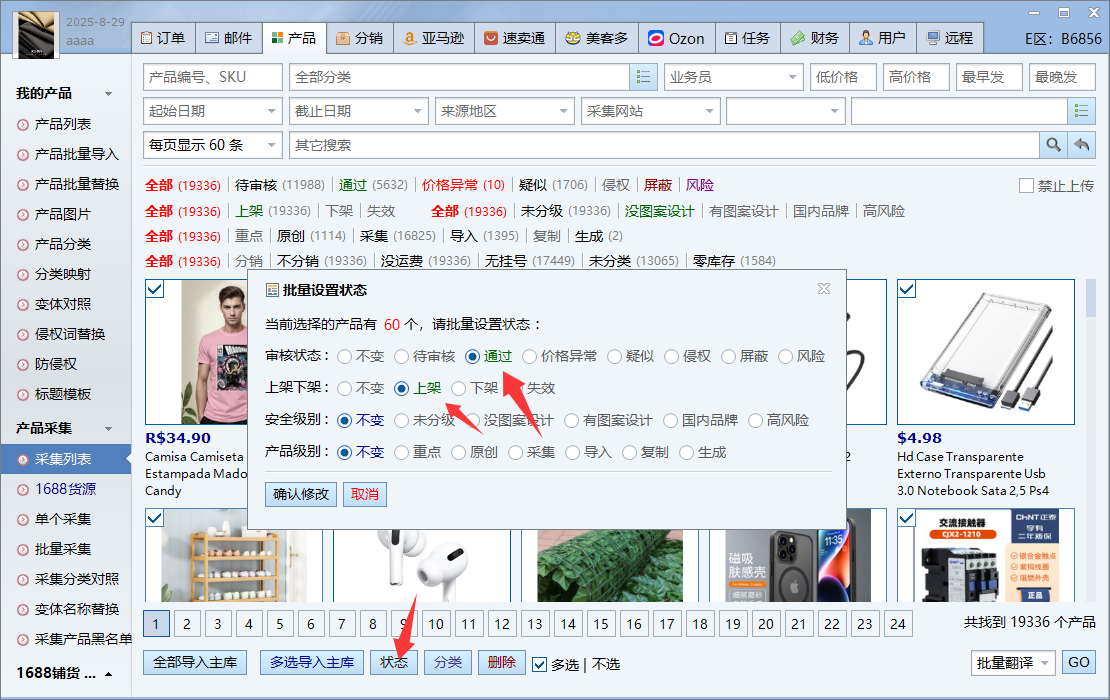Click the reset arrow icon beside search
This screenshot has height=700, width=1110.
click(1081, 145)
